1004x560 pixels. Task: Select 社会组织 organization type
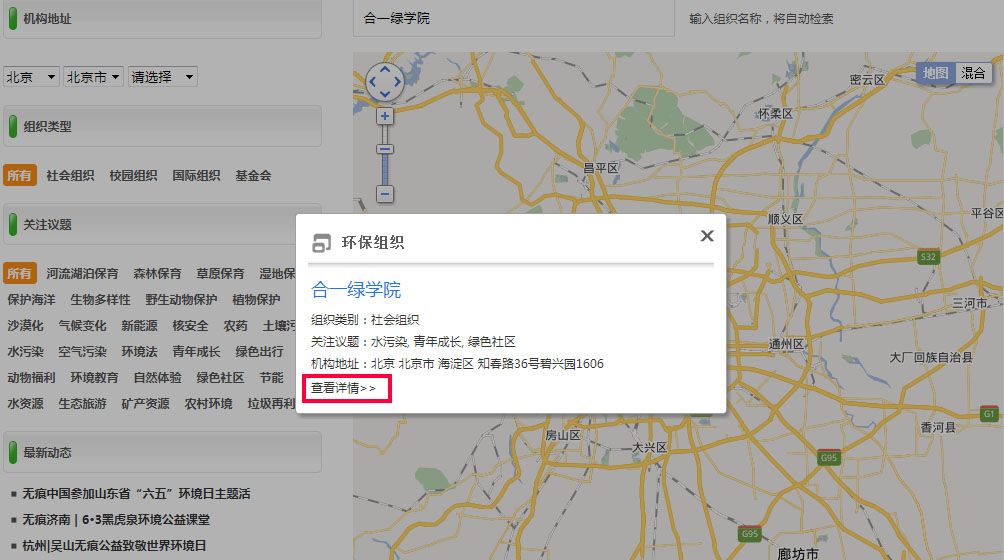70,176
